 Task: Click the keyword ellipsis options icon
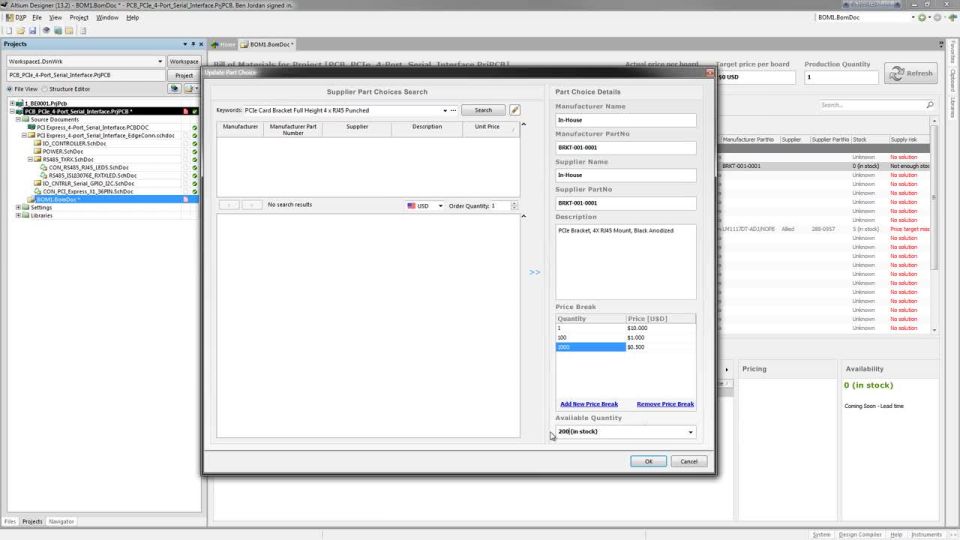point(454,111)
